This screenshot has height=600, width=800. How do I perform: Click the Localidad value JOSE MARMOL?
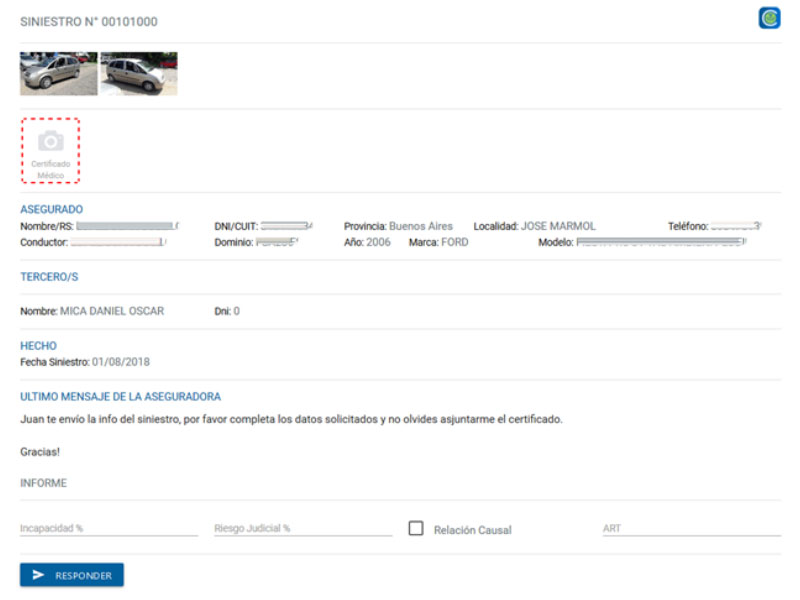[558, 226]
